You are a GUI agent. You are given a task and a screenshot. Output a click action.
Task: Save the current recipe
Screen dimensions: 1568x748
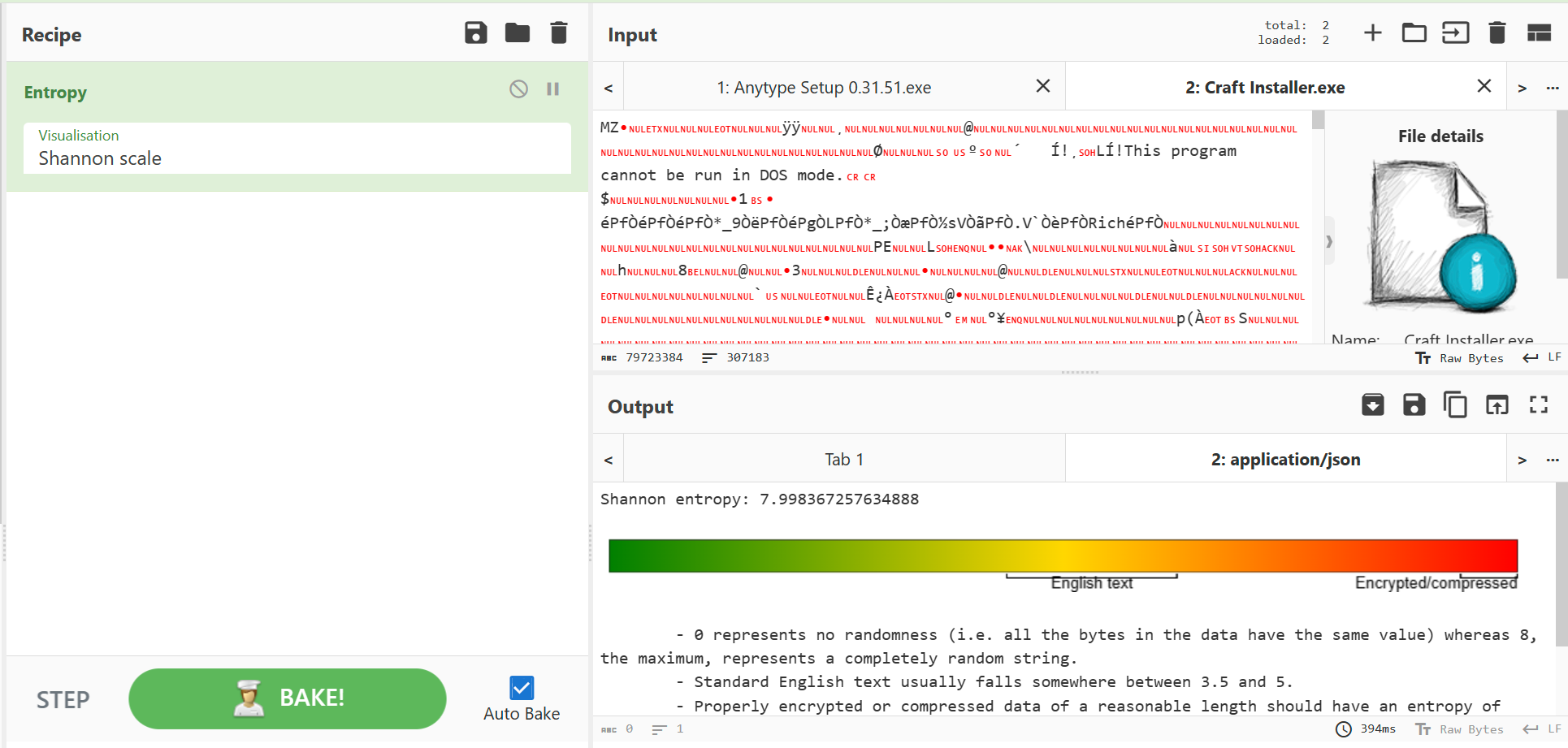point(475,33)
